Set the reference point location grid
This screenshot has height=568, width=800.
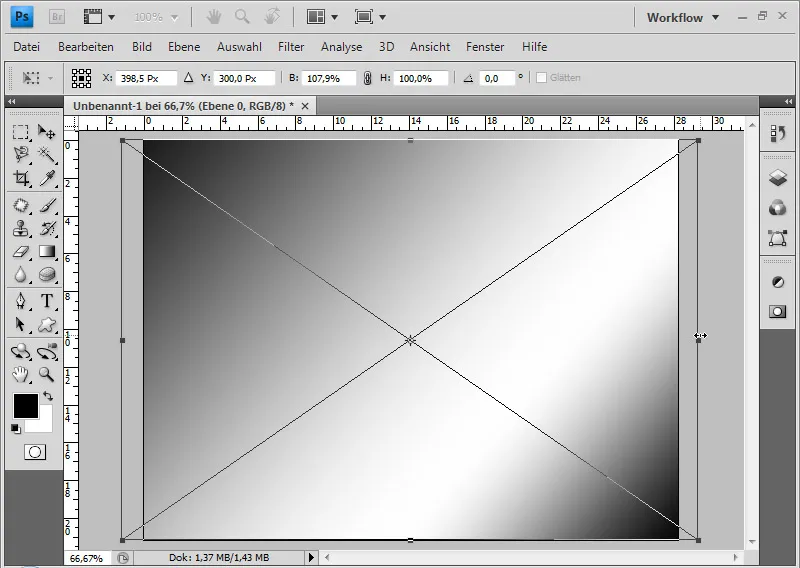pos(82,78)
